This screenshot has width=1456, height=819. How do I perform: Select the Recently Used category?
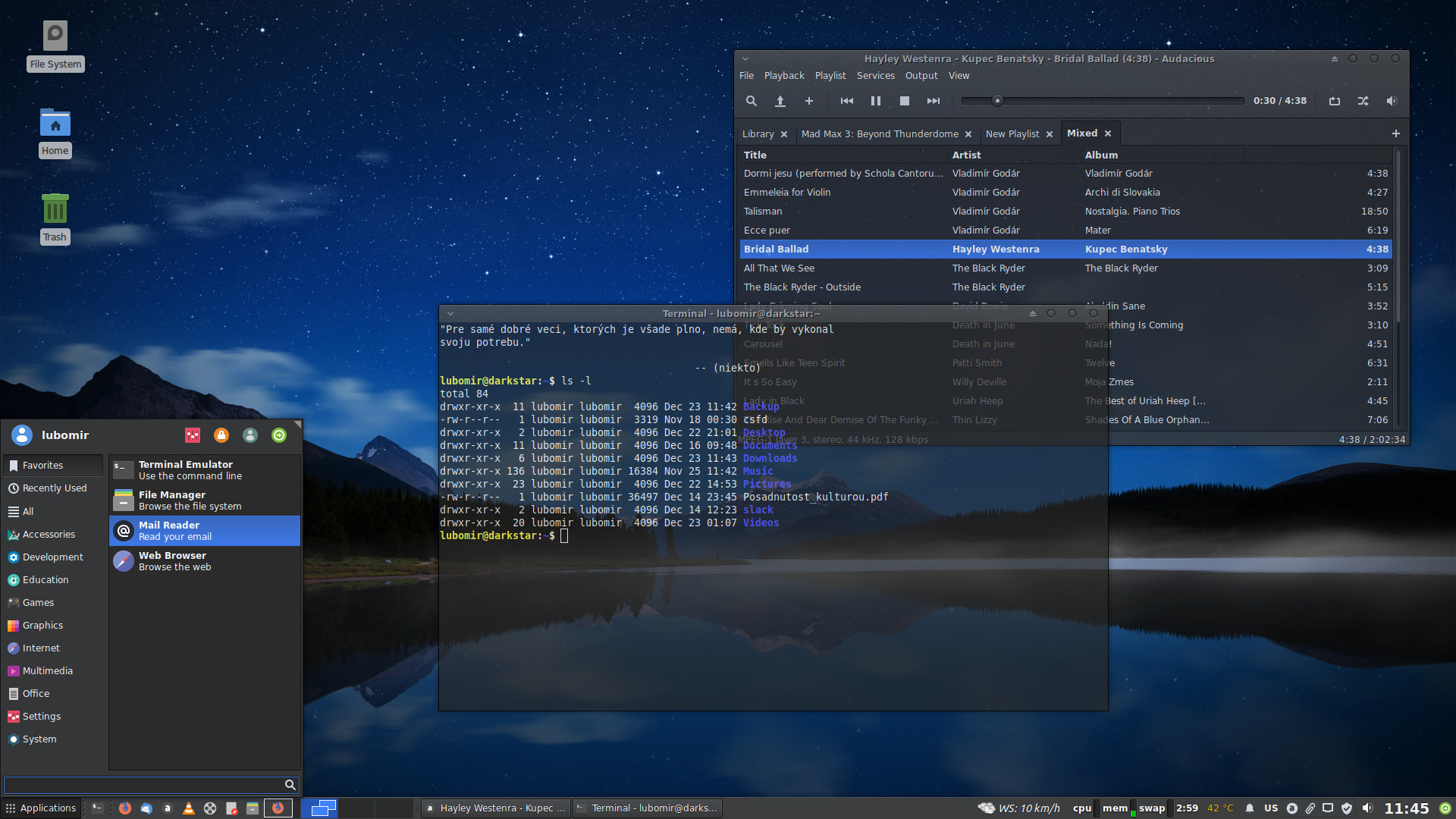54,488
